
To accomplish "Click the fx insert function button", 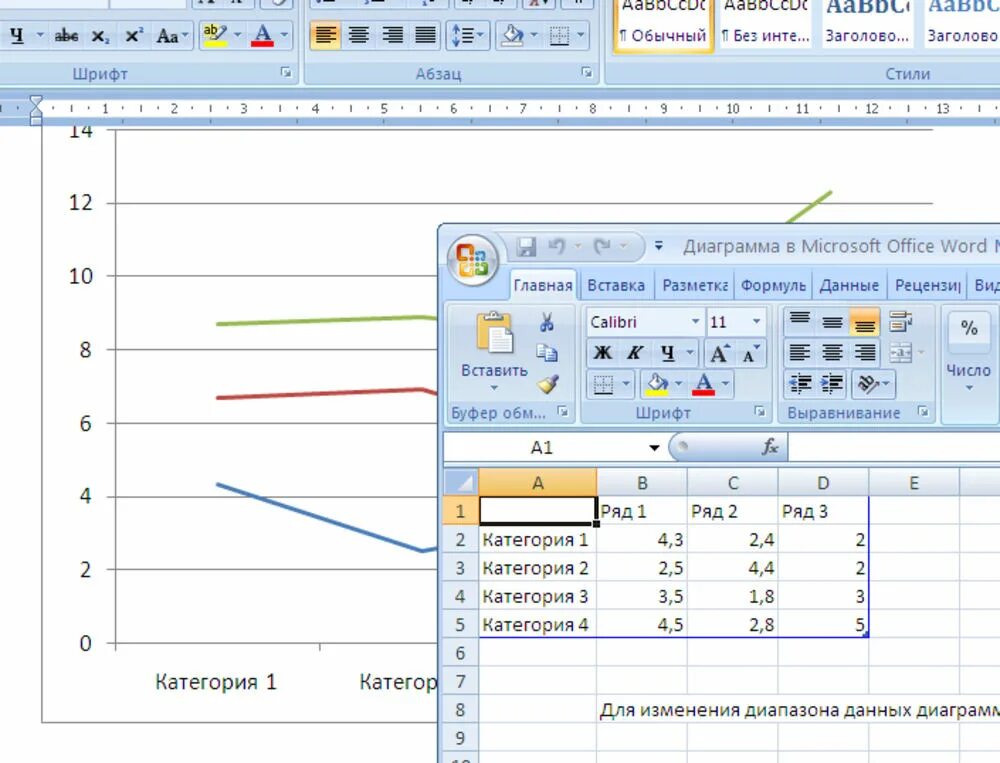I will pyautogui.click(x=770, y=447).
